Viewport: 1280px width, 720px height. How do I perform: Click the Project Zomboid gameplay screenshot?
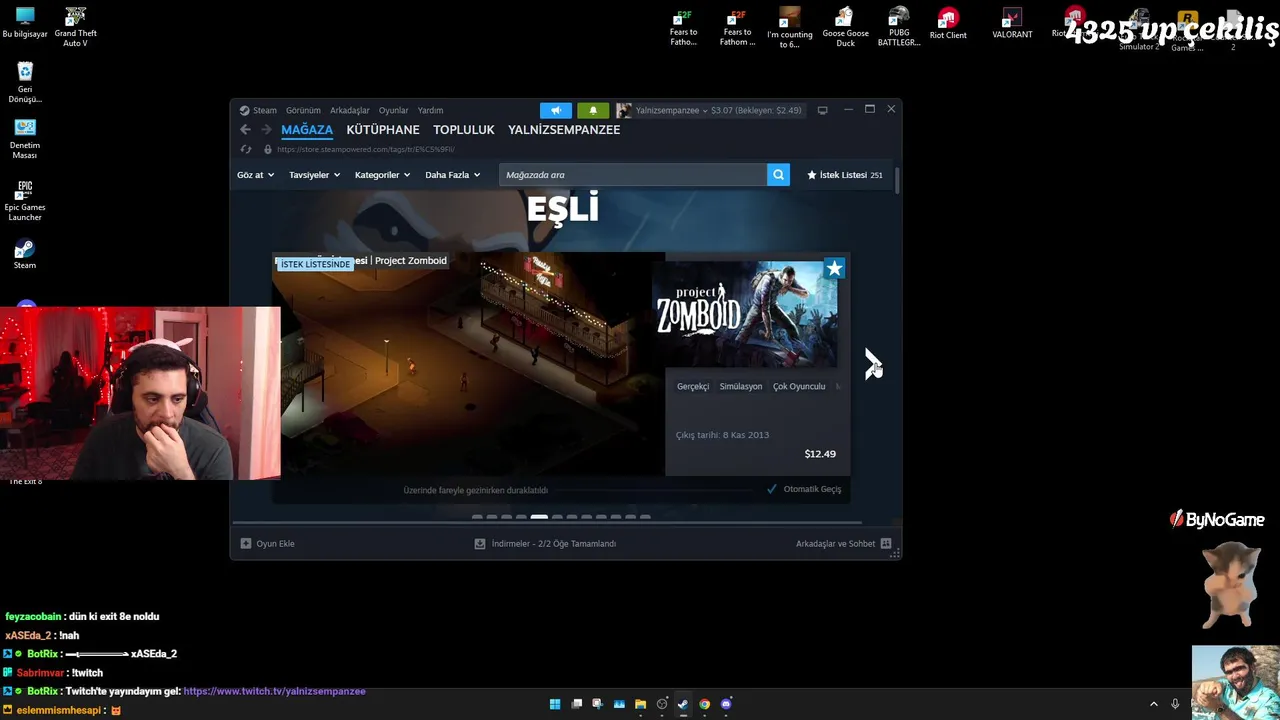point(469,365)
